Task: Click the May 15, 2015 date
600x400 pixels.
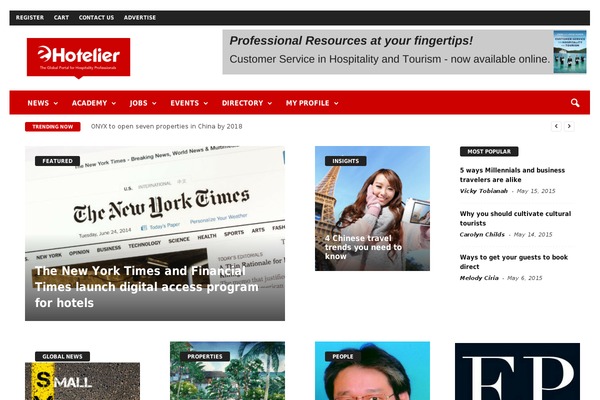Action: [536, 191]
